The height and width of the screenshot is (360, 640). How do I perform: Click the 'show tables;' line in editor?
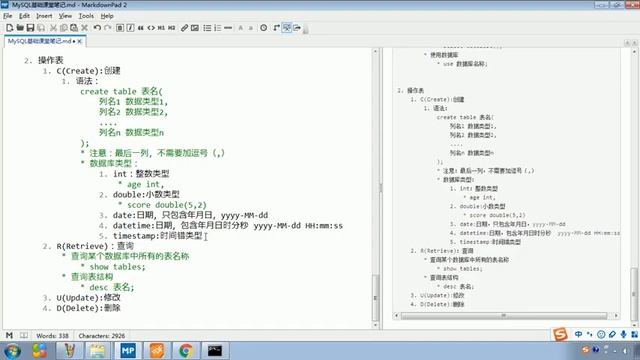click(117, 267)
